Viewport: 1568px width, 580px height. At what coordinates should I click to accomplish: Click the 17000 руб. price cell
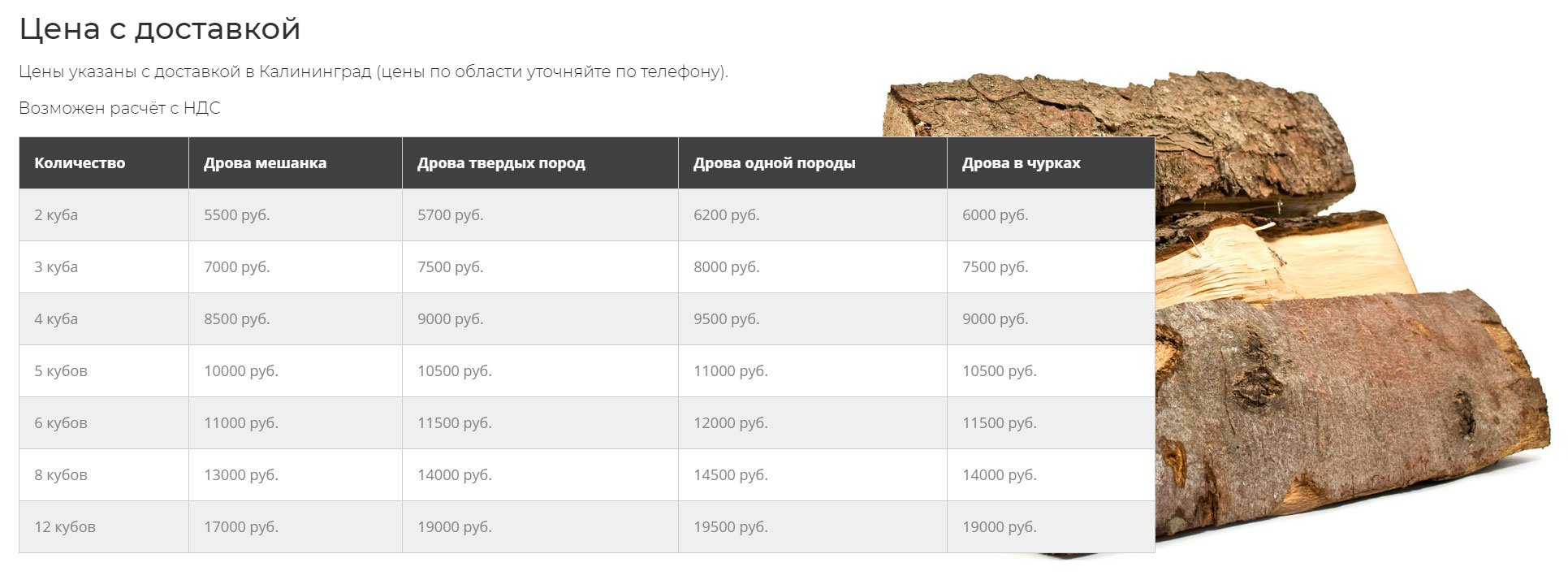[296, 527]
